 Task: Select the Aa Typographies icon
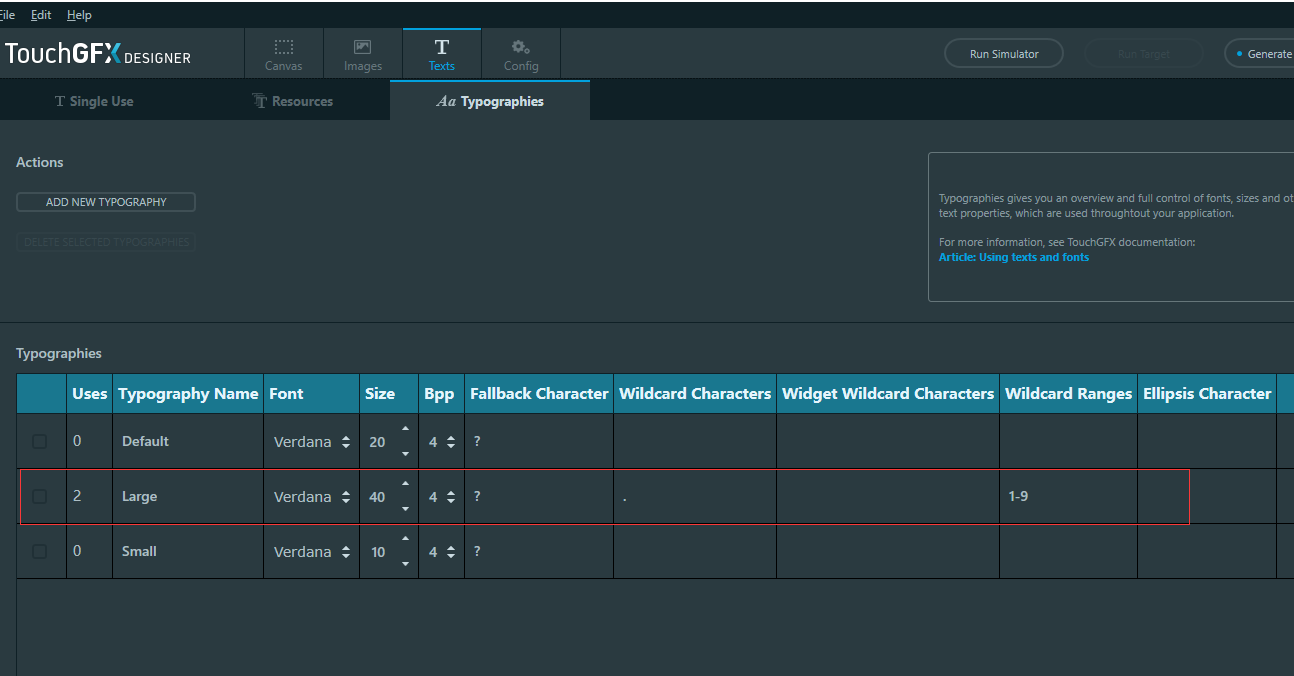tap(447, 101)
